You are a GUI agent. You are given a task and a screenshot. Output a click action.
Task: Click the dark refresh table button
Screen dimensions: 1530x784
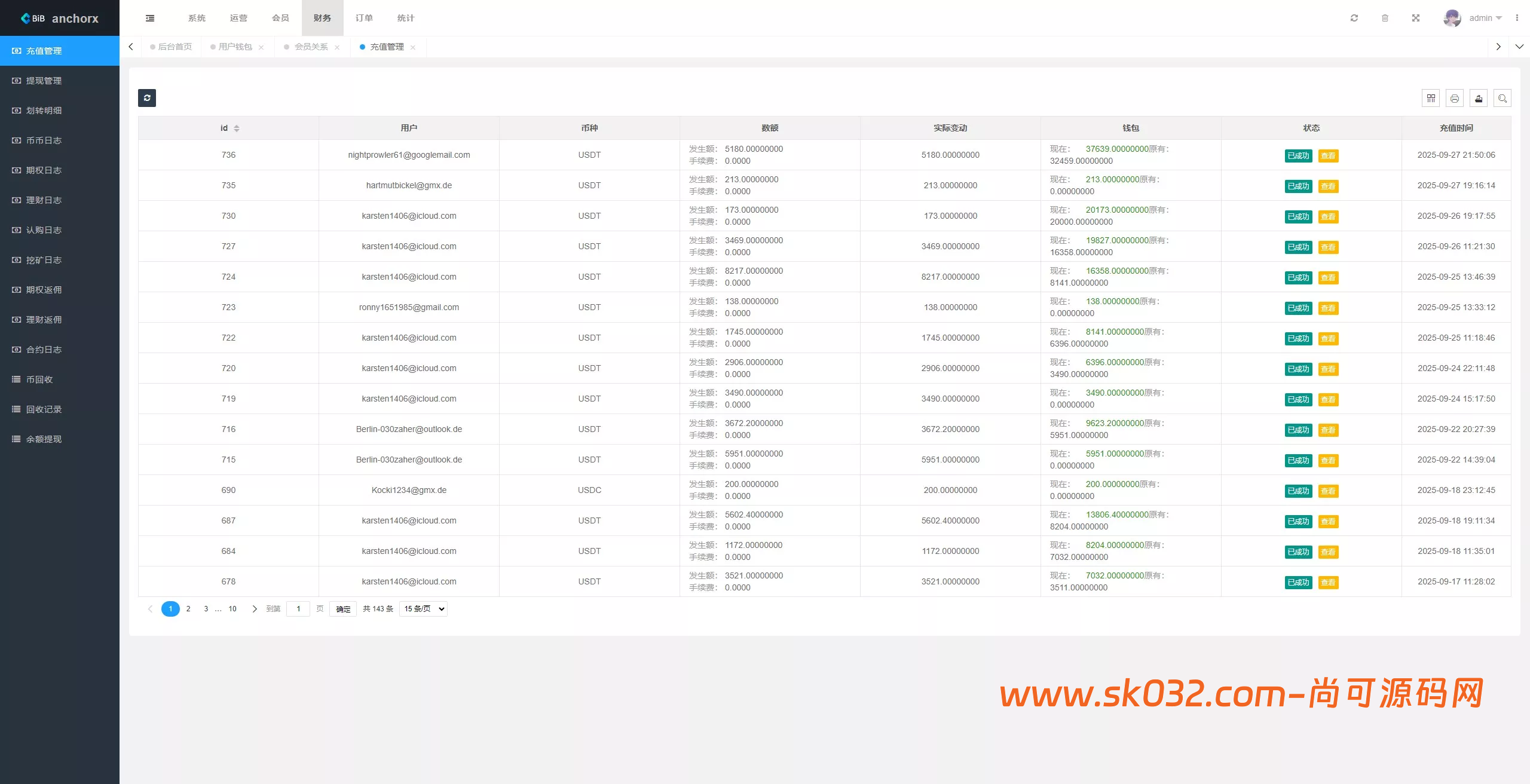[147, 98]
